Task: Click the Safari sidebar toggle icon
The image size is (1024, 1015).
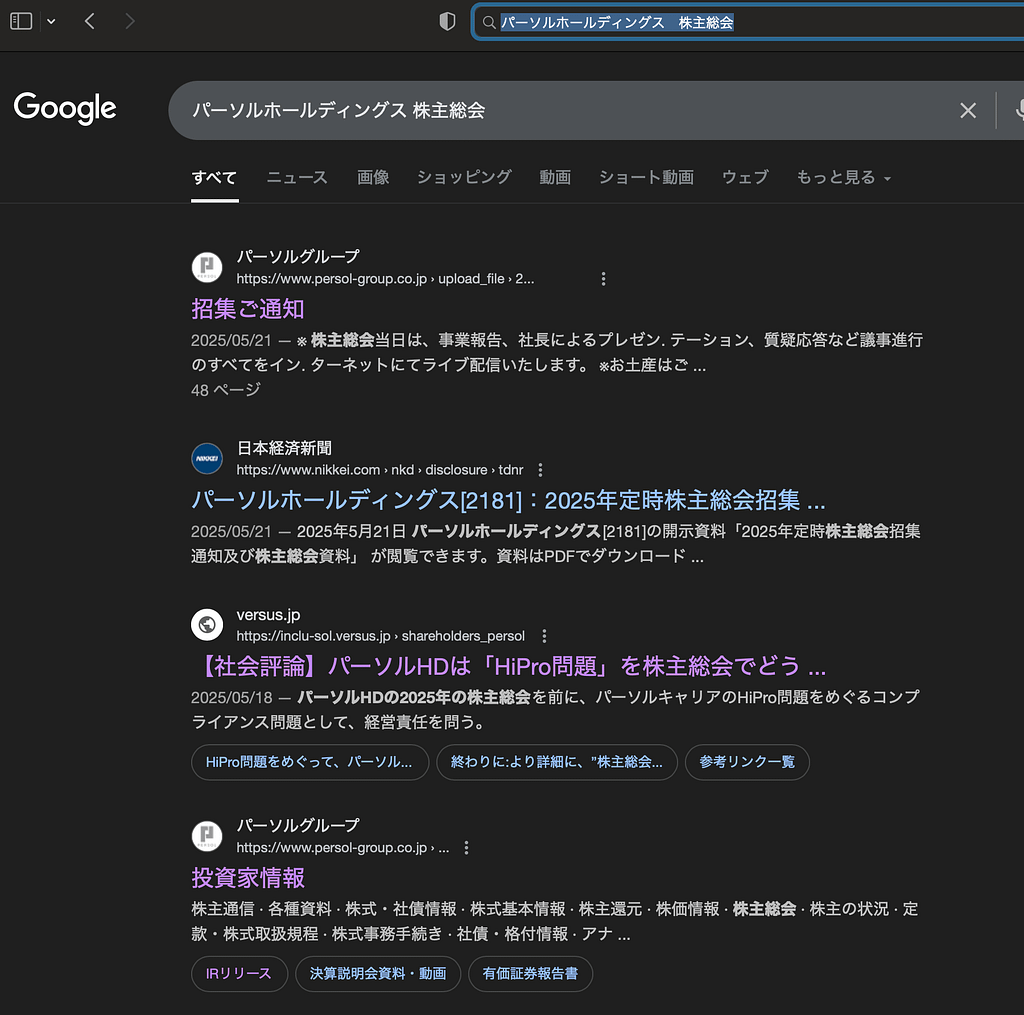Action: [x=21, y=21]
